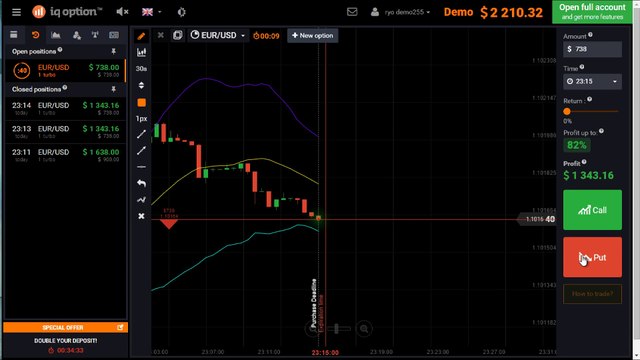Click Open full account button

(x=592, y=12)
